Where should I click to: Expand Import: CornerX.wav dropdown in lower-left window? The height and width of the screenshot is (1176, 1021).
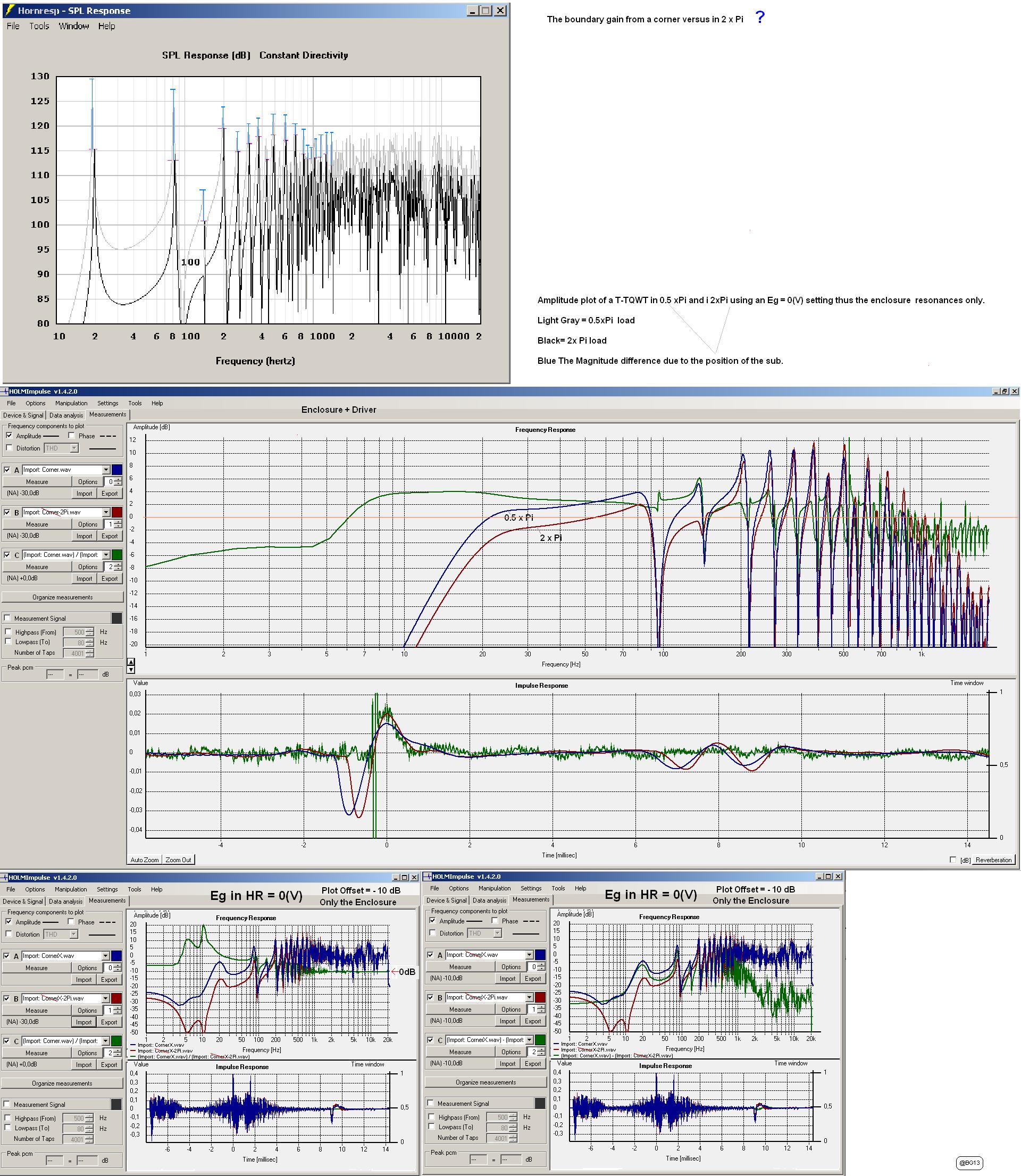[105, 955]
